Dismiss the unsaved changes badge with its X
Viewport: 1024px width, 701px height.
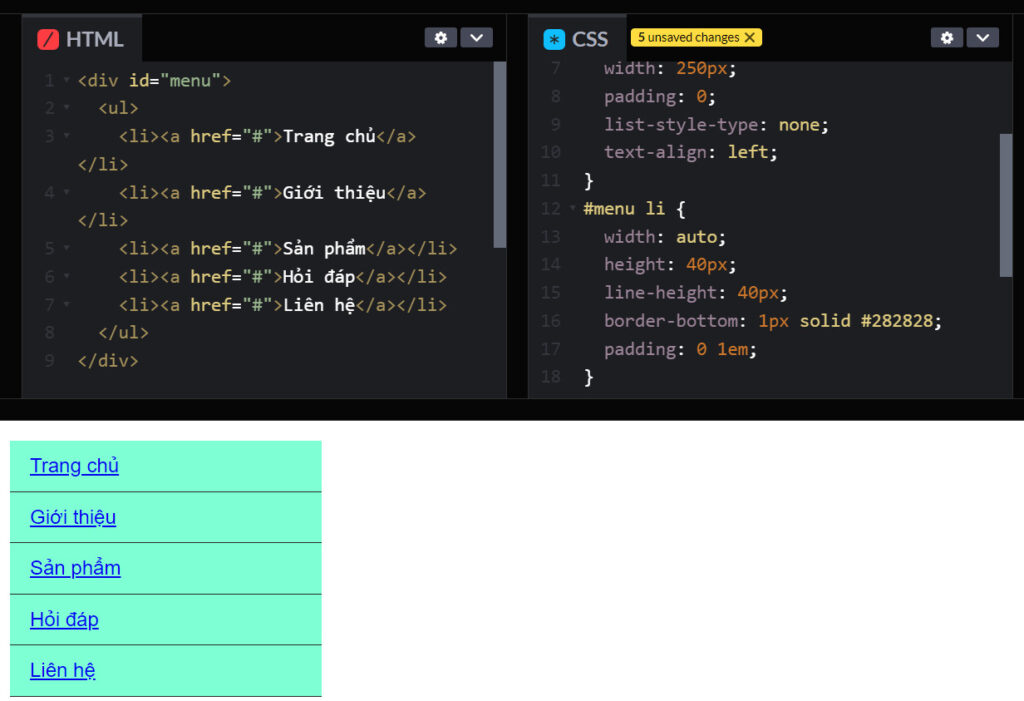pos(750,36)
